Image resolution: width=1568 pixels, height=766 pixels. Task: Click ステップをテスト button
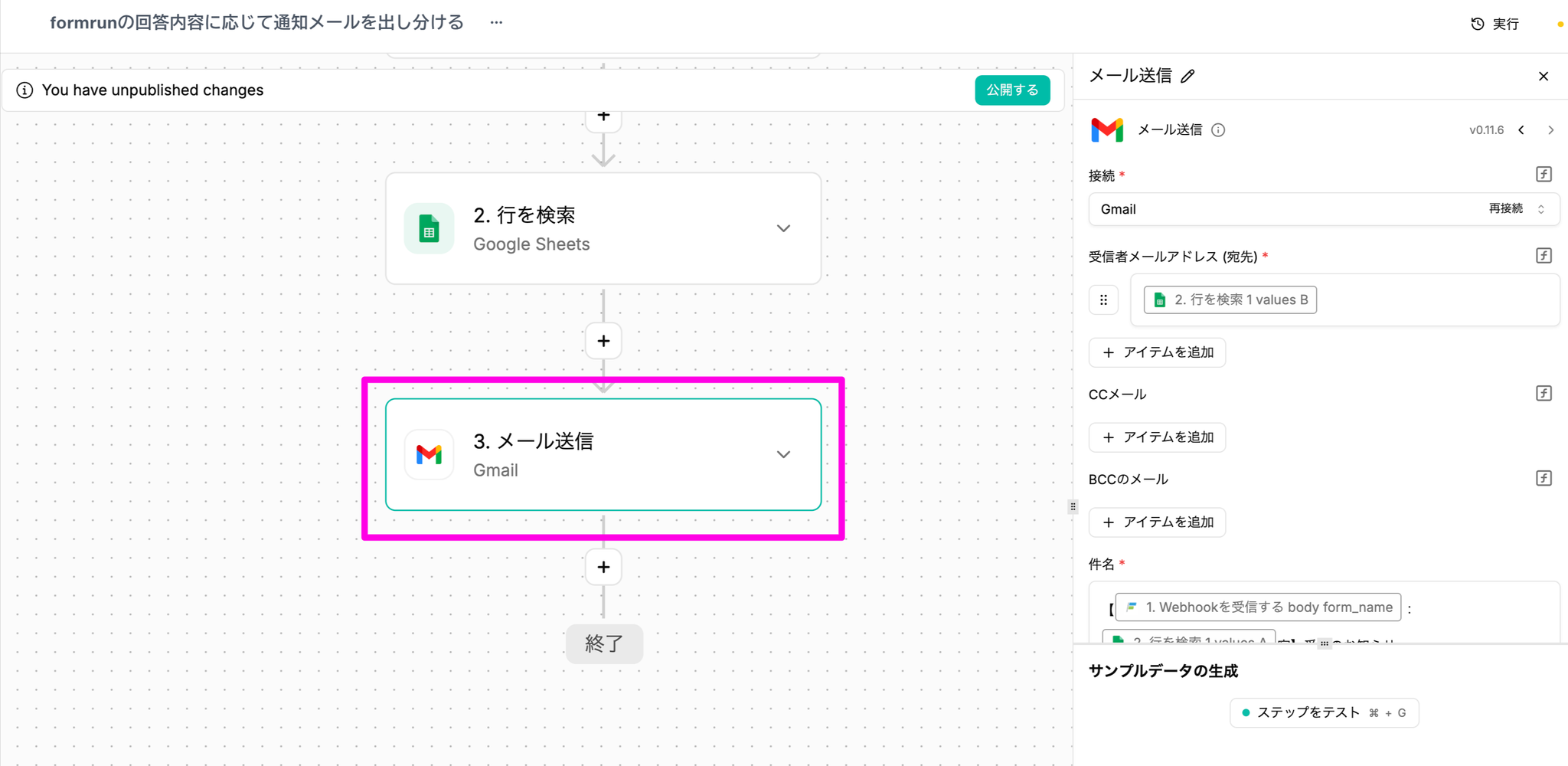click(x=1324, y=712)
